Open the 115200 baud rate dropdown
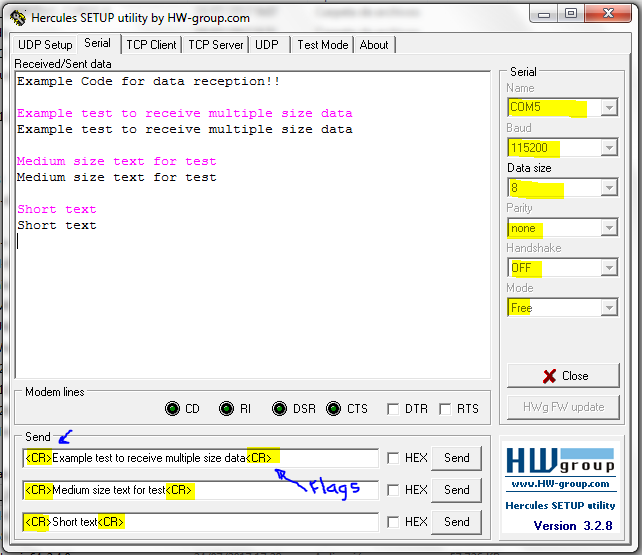 coord(609,148)
